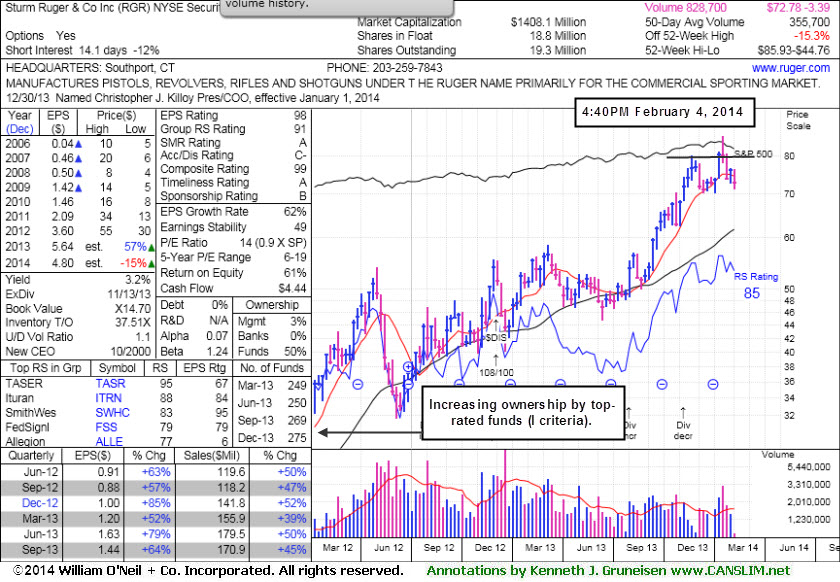The width and height of the screenshot is (840, 582).
Task: Click the Composite Rating 99 value
Action: [300, 169]
